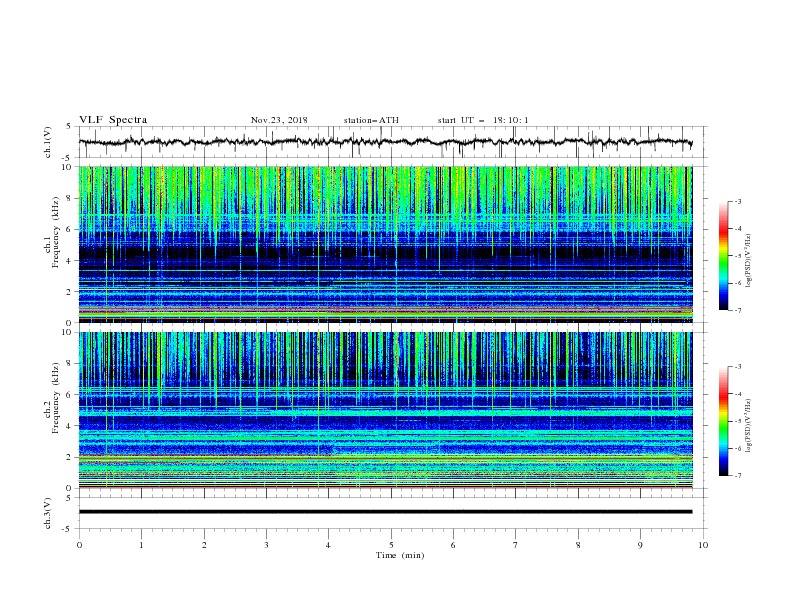The image size is (792, 612).
Task: Click the "4" kHz tick on ch.2 axis
Action: coord(69,426)
